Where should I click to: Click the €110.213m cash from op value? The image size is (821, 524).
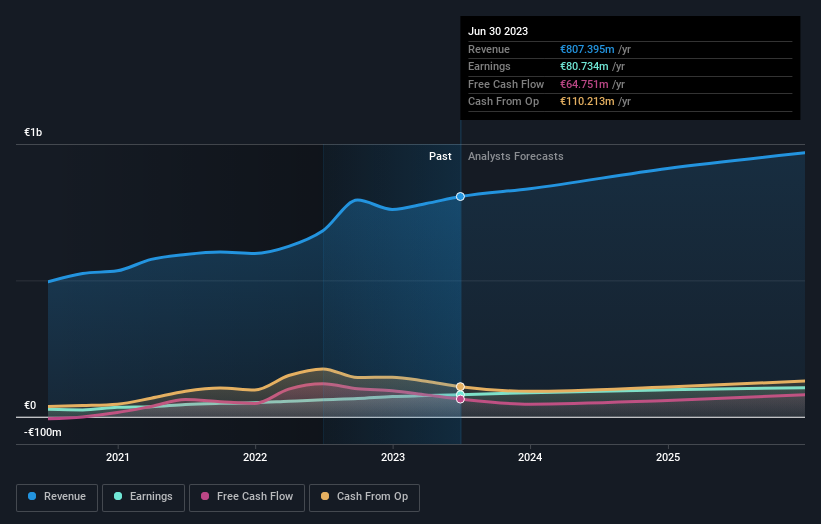tap(587, 102)
